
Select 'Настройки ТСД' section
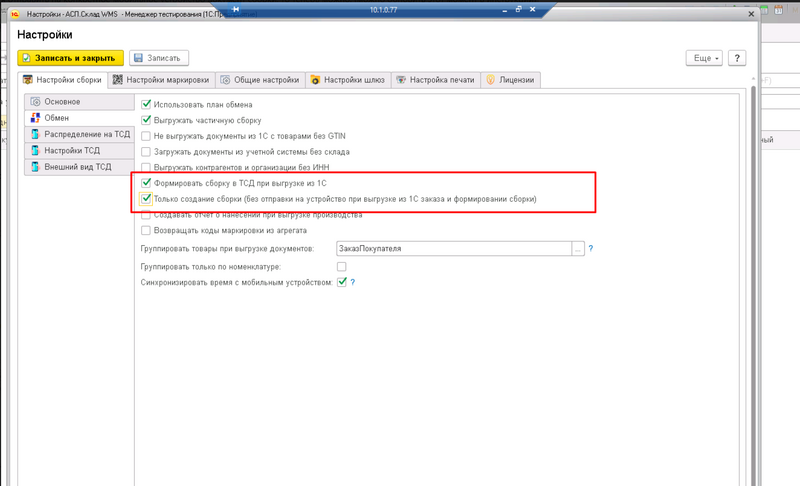tap(79, 150)
